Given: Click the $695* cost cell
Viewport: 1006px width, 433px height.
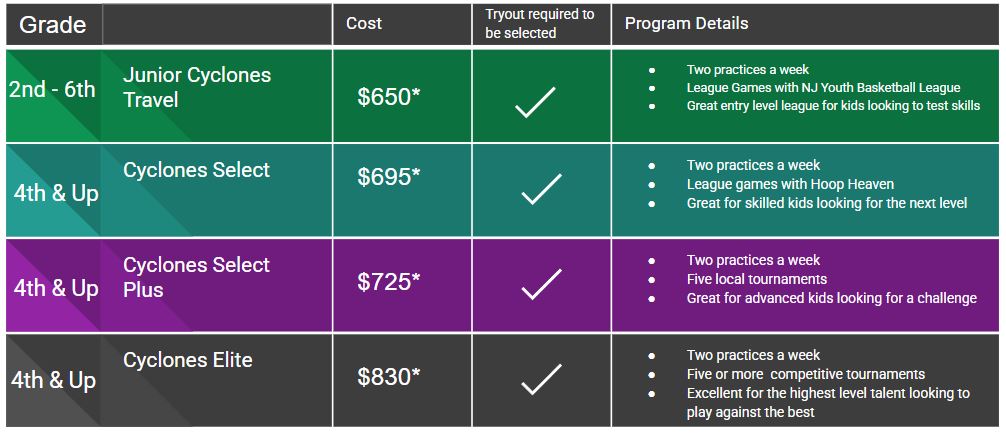Looking at the screenshot, I should 389,178.
